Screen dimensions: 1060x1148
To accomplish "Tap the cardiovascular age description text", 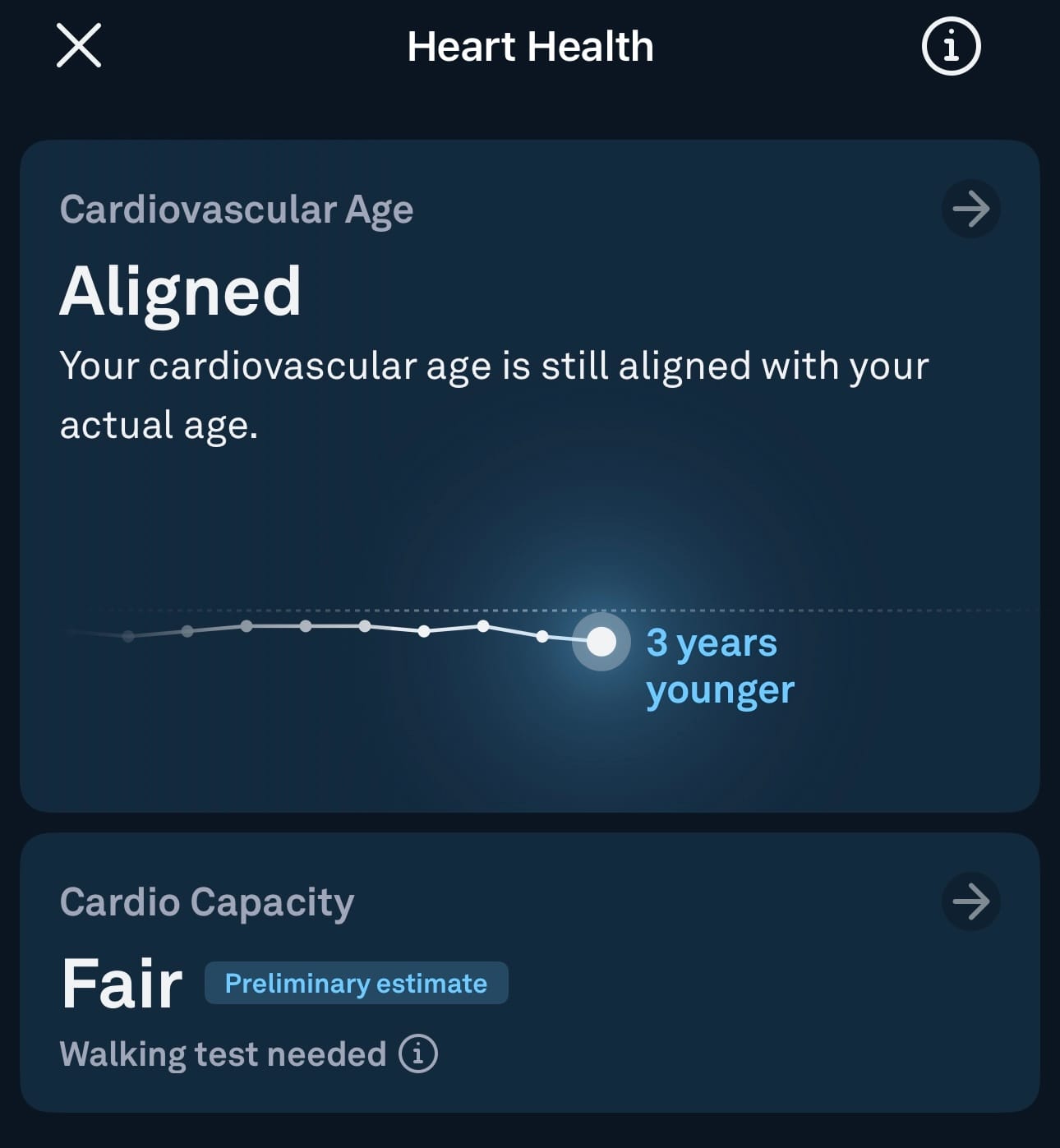I will click(494, 395).
